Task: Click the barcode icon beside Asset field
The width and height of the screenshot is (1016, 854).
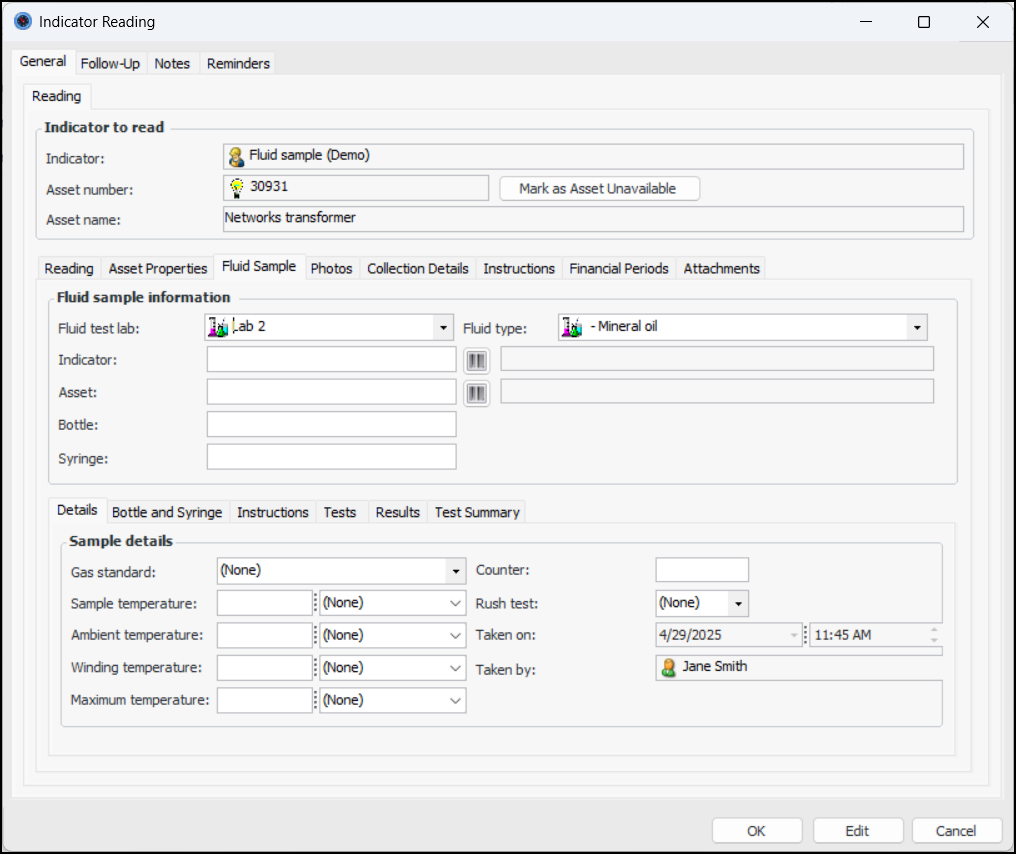Action: point(477,393)
